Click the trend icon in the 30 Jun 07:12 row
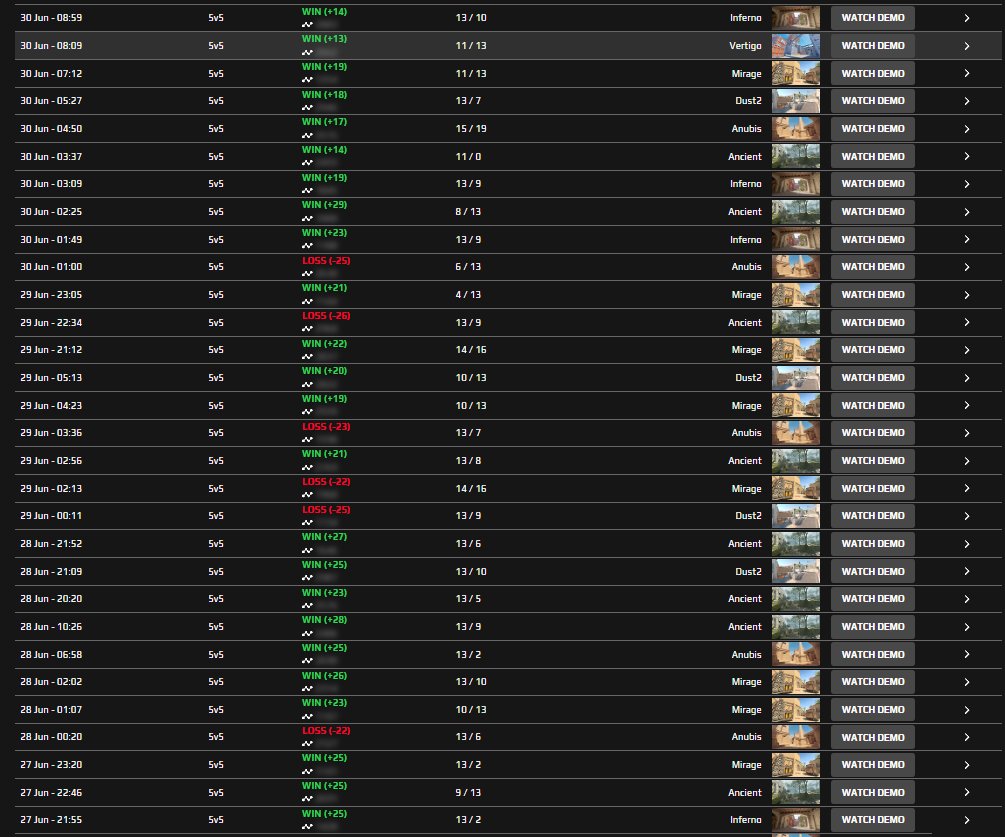Image resolution: width=1005 pixels, height=837 pixels. click(308, 80)
